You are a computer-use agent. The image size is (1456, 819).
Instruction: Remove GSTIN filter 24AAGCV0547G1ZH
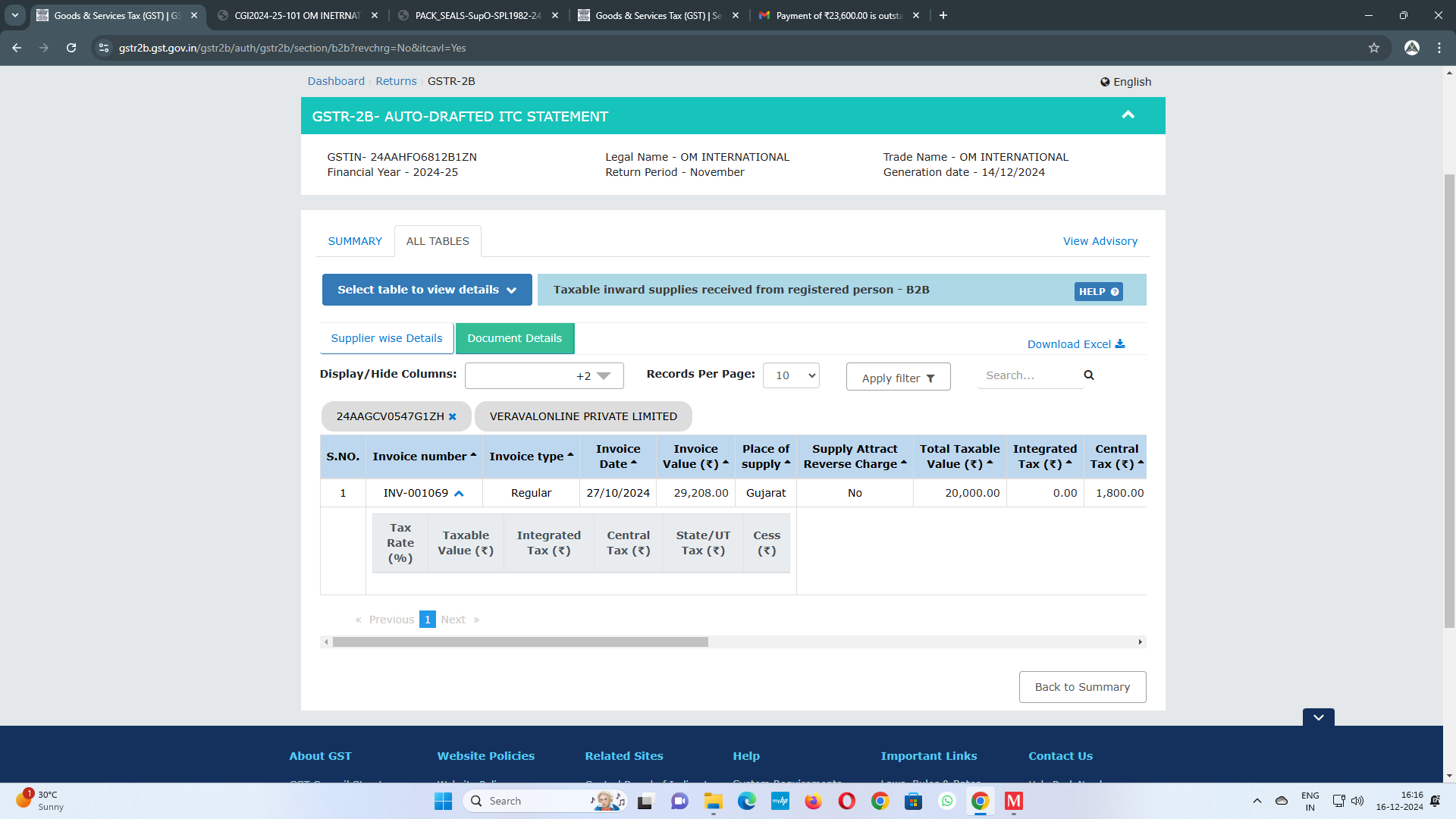click(x=453, y=416)
